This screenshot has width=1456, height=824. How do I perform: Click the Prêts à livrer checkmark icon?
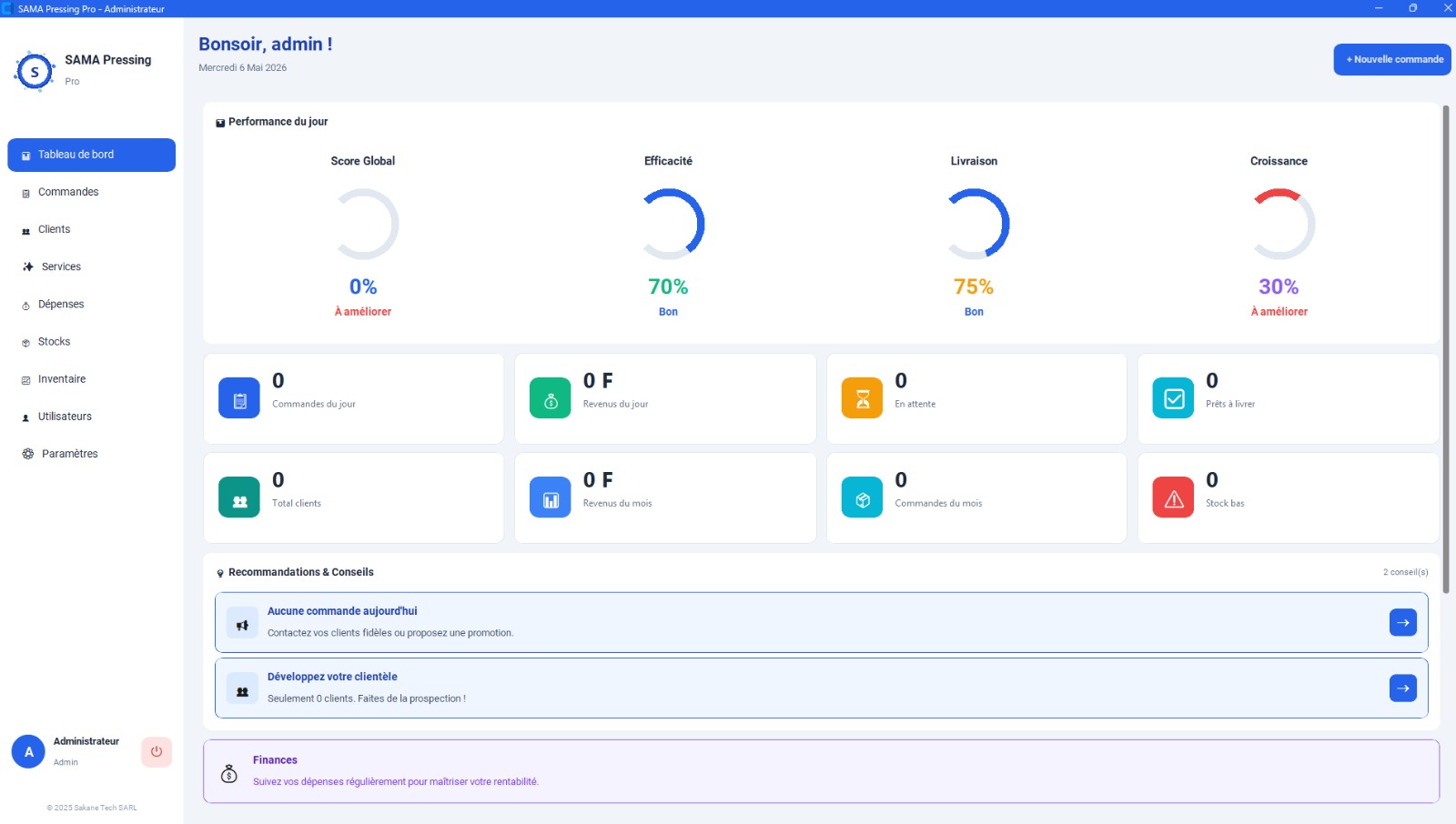tap(1173, 398)
